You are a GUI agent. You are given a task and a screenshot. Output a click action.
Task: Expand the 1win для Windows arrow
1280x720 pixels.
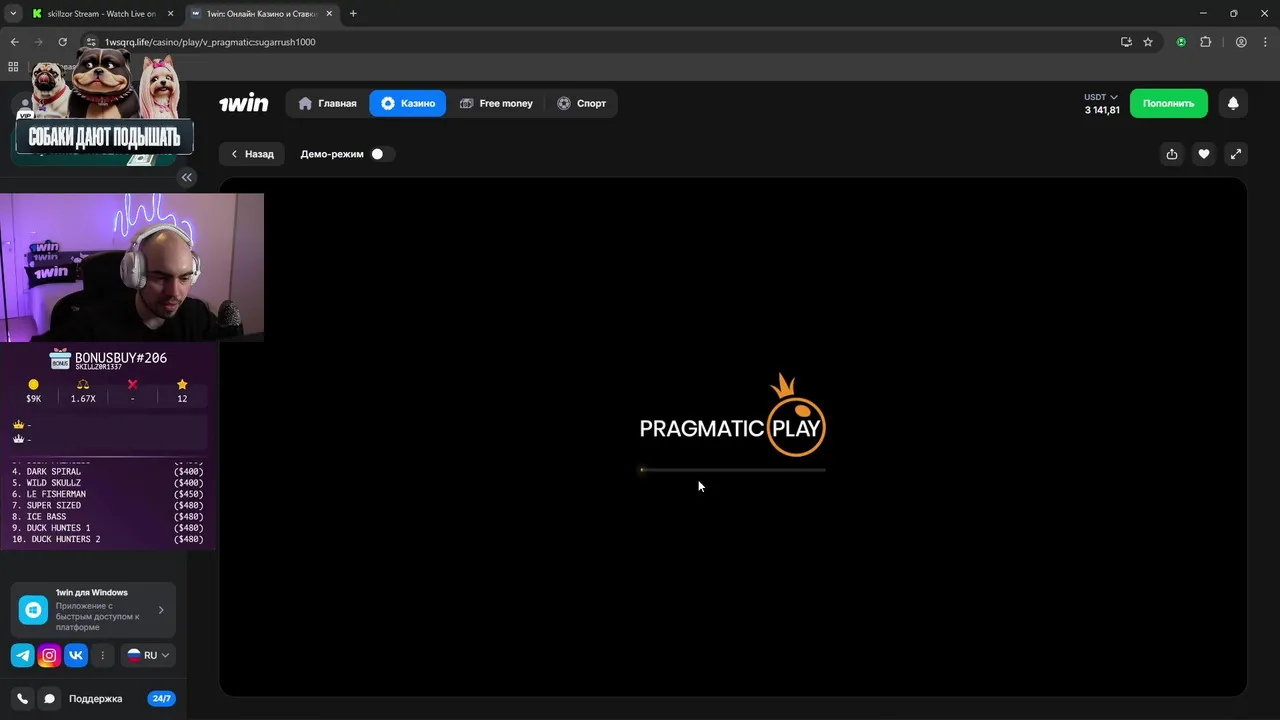click(x=161, y=610)
